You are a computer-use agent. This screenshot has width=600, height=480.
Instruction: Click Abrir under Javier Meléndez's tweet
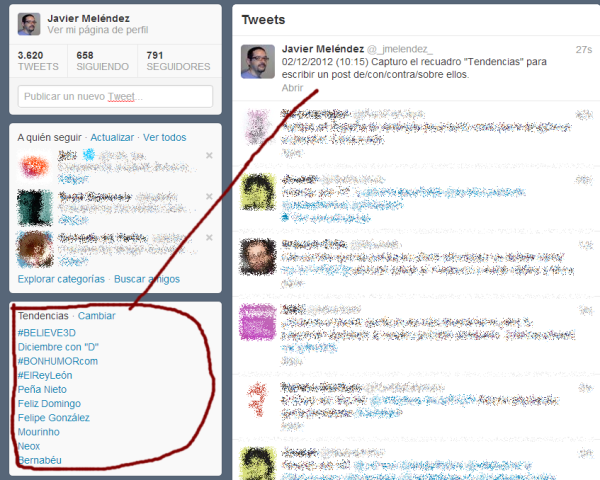(x=292, y=88)
